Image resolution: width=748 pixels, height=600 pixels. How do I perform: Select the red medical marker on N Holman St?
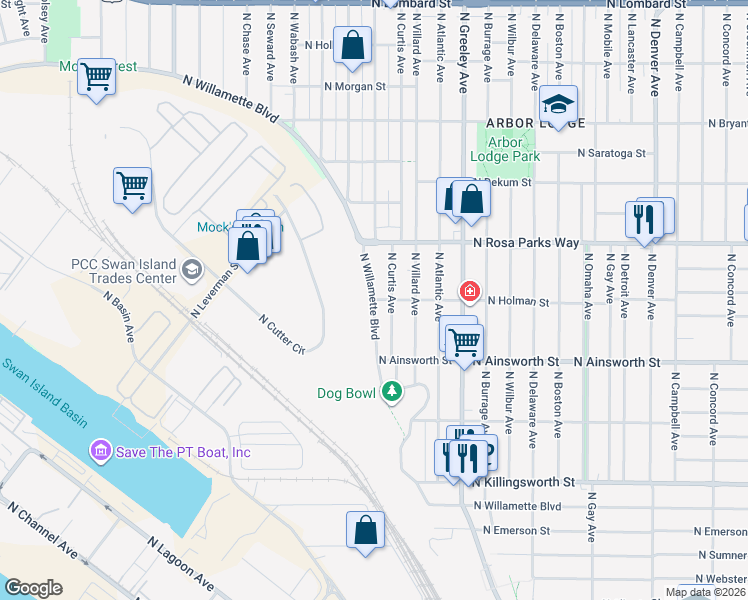click(470, 291)
